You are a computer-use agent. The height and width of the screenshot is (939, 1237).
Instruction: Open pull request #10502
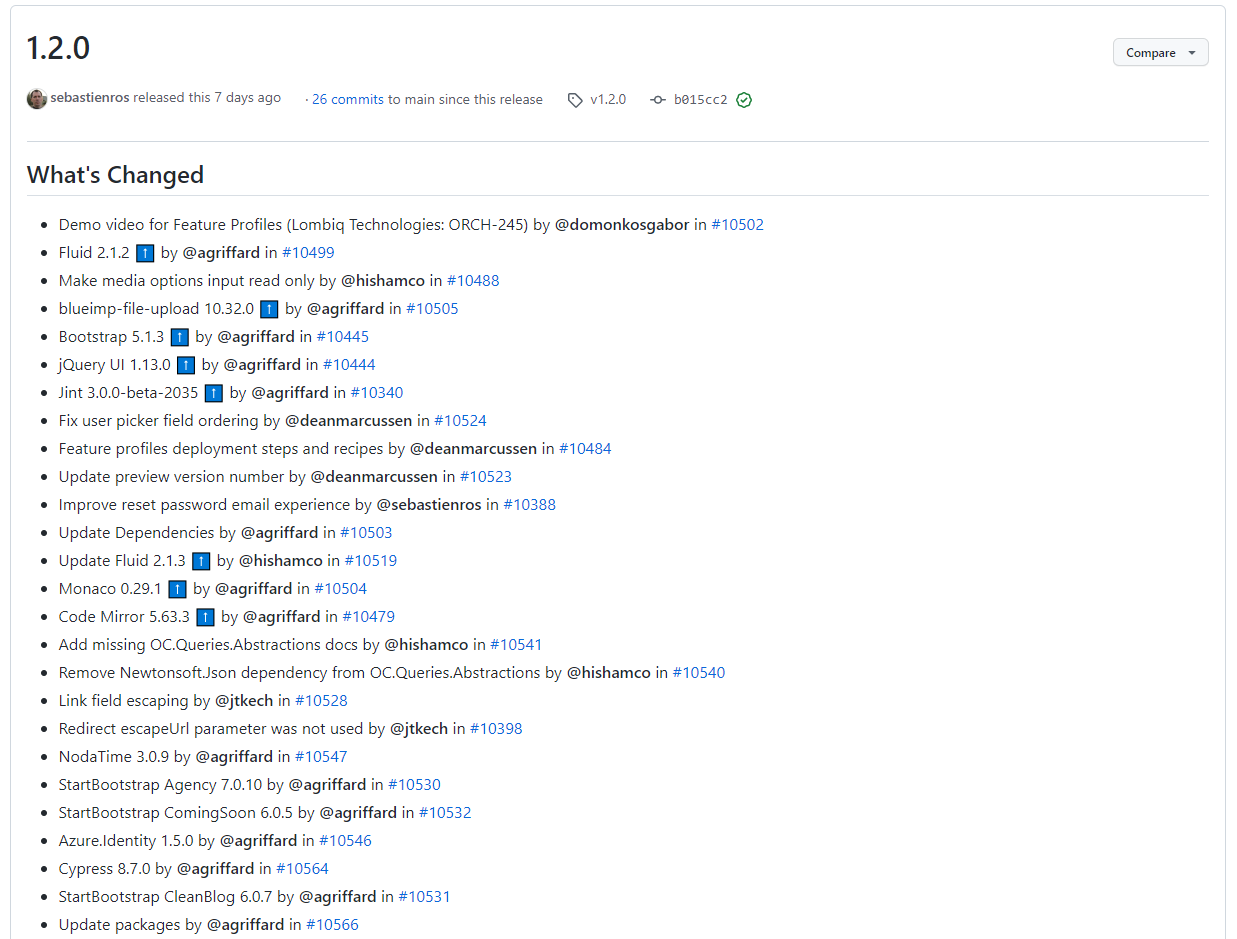(737, 225)
